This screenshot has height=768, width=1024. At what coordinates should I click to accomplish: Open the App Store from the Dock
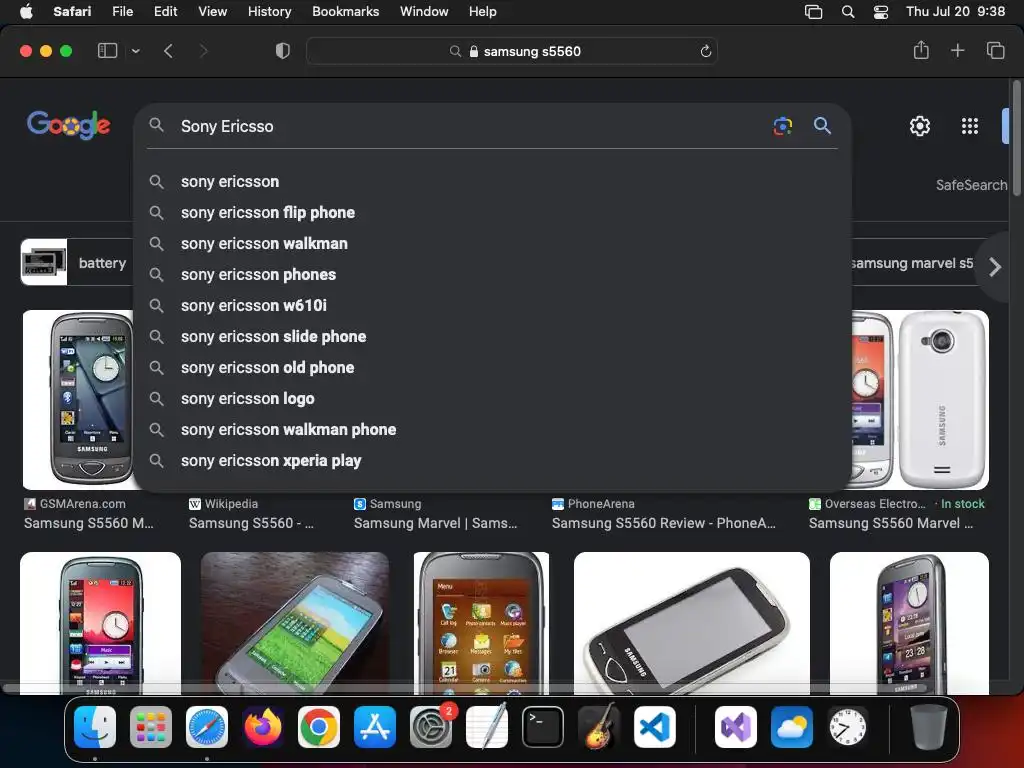click(375, 727)
